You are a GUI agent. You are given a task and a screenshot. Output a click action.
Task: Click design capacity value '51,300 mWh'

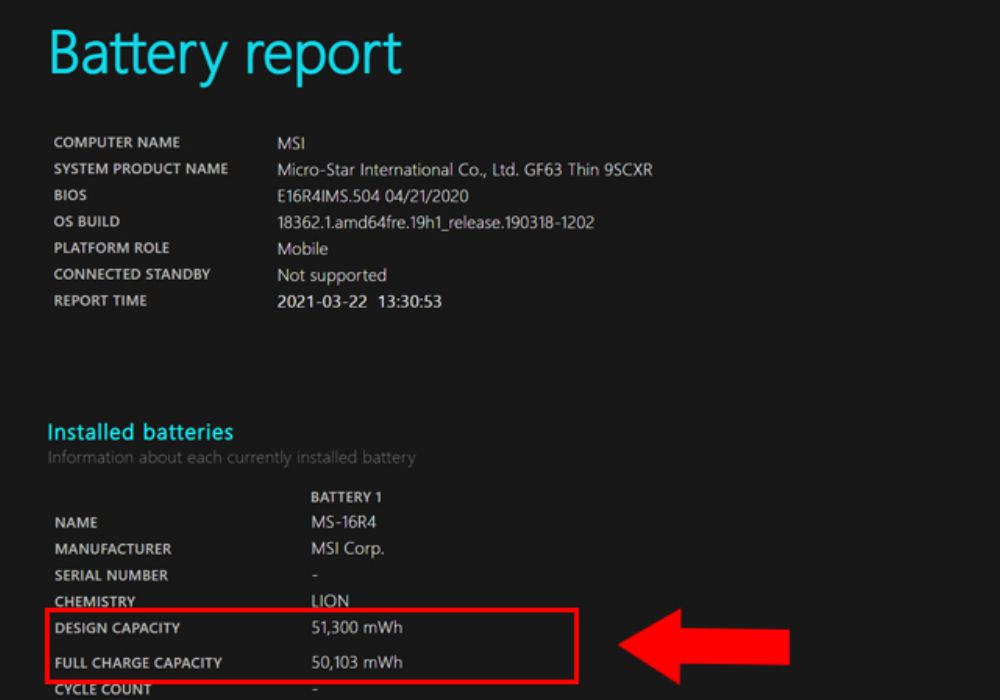357,627
